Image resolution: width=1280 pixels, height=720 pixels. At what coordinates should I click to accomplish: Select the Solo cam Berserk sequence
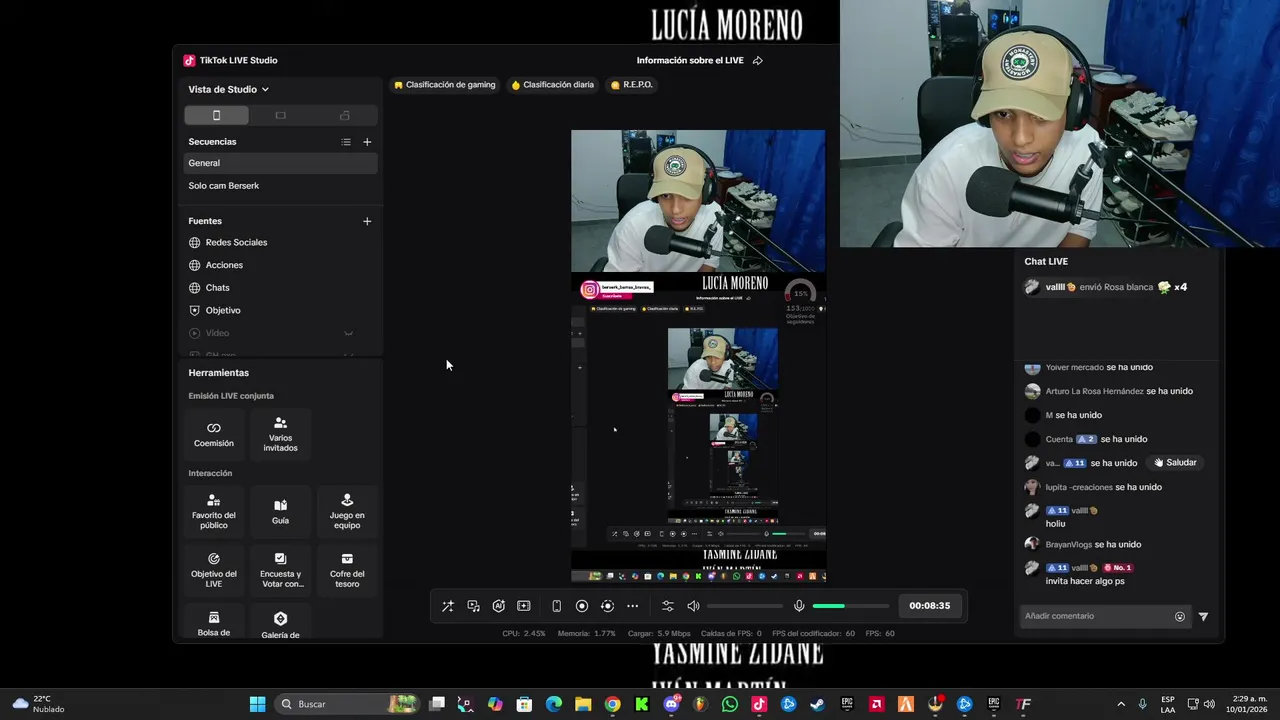280,186
